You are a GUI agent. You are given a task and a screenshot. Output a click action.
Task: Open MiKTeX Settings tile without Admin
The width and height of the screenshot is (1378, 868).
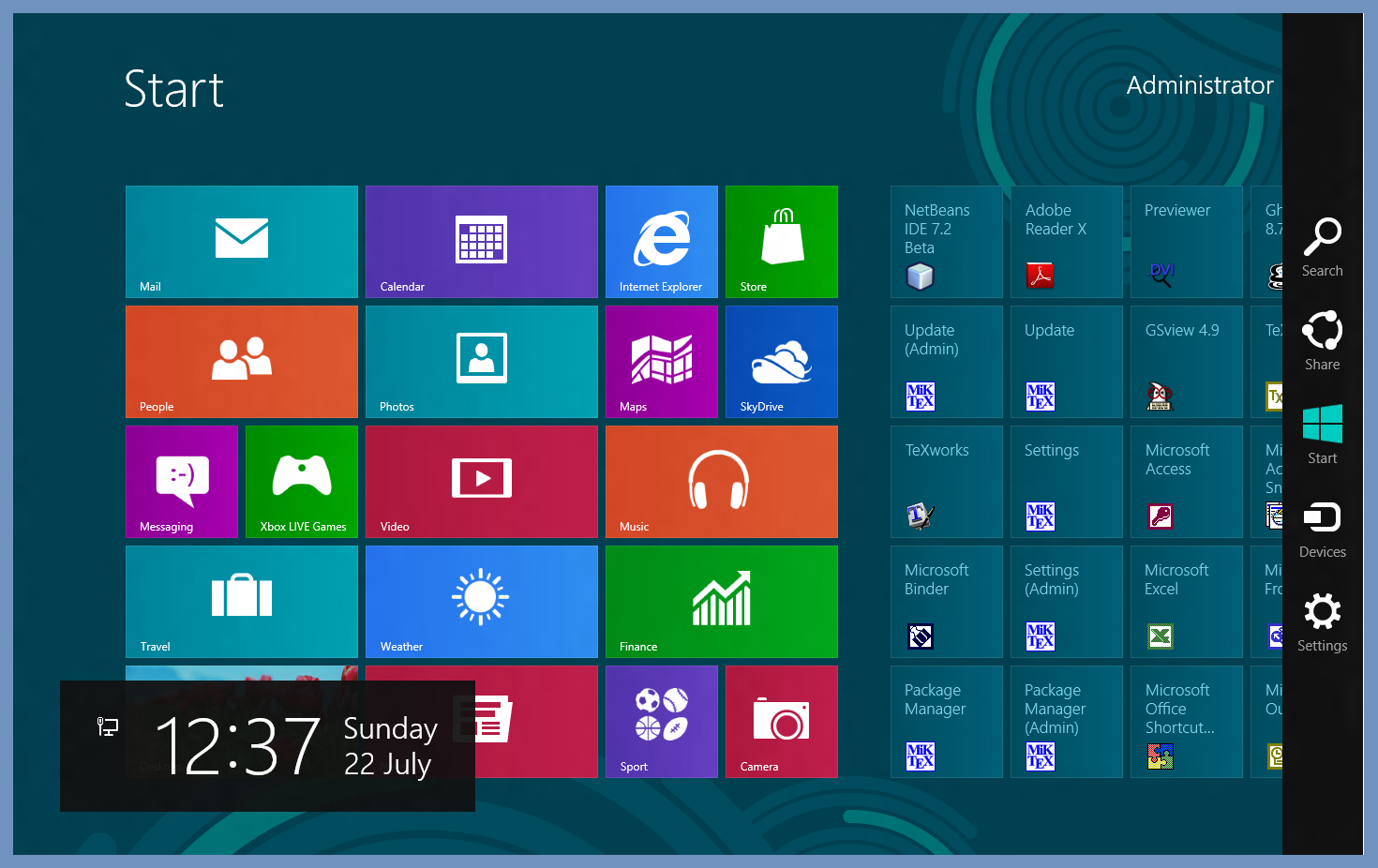1067,482
